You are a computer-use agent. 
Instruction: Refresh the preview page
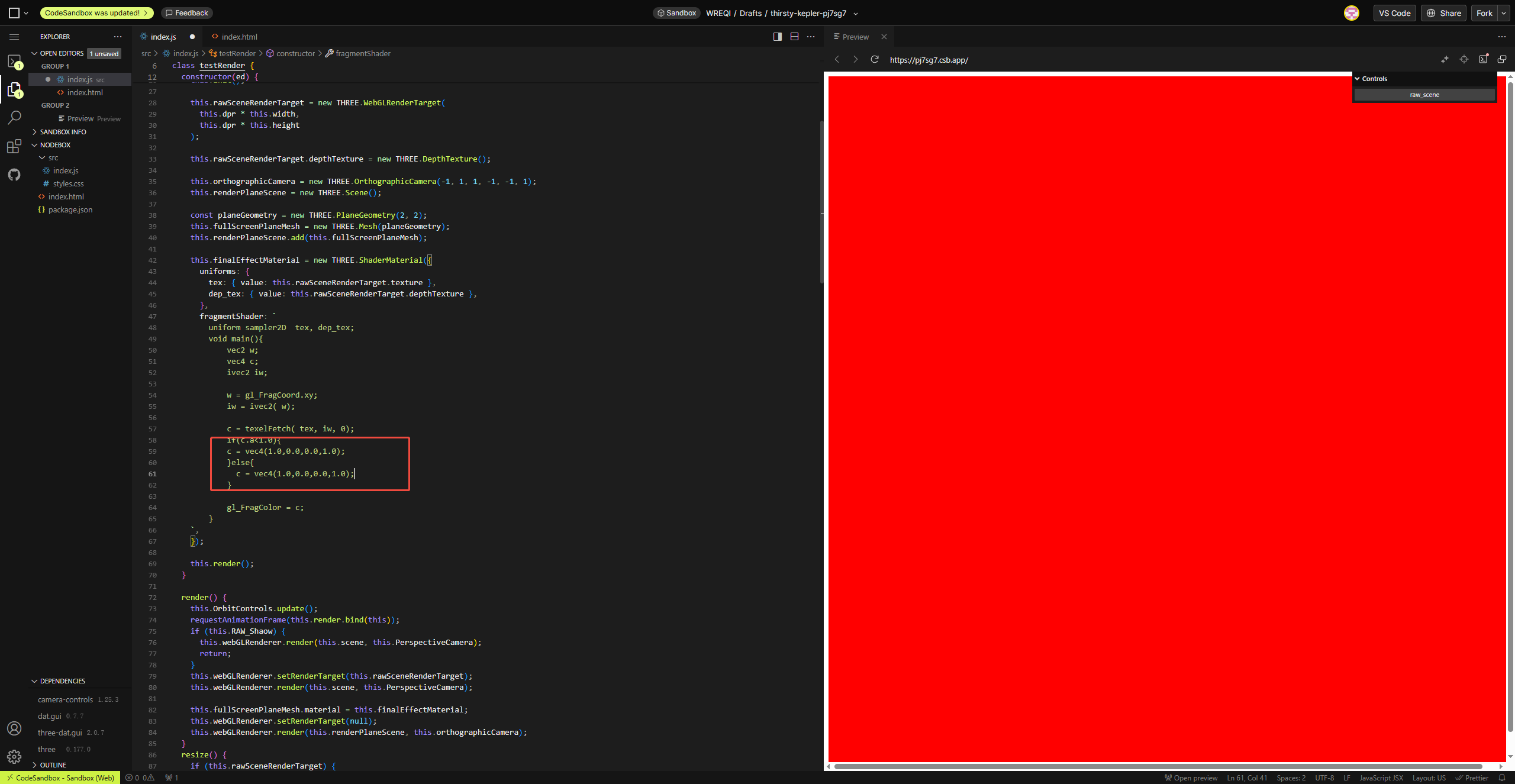[875, 59]
